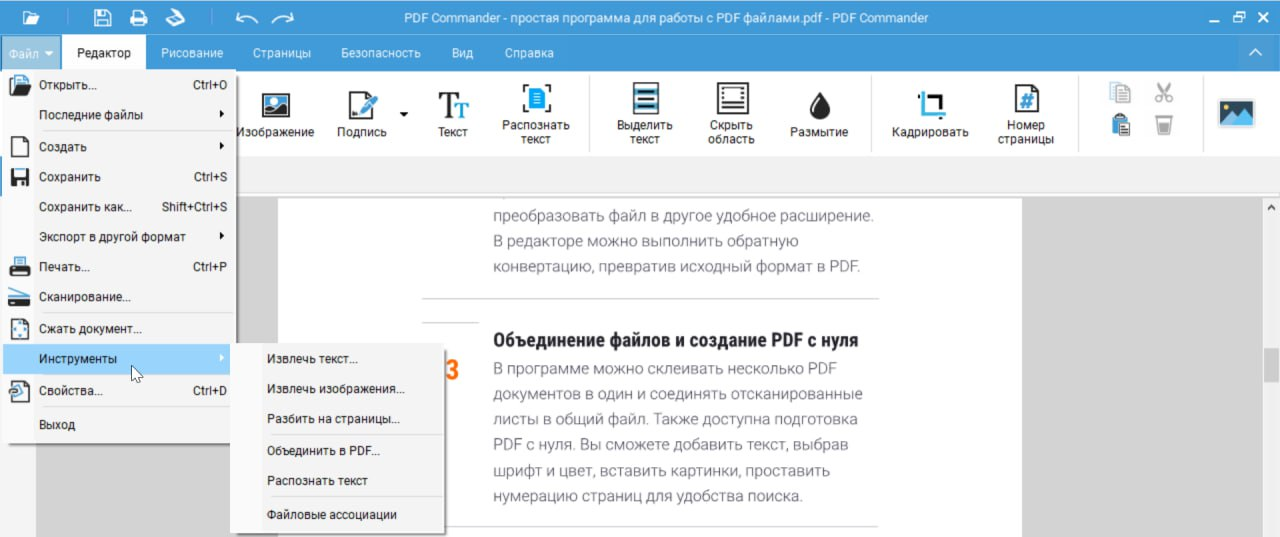Image resolution: width=1280 pixels, height=537 pixels.
Task: Select Извлечь изображения... submenu item
Action: point(337,389)
